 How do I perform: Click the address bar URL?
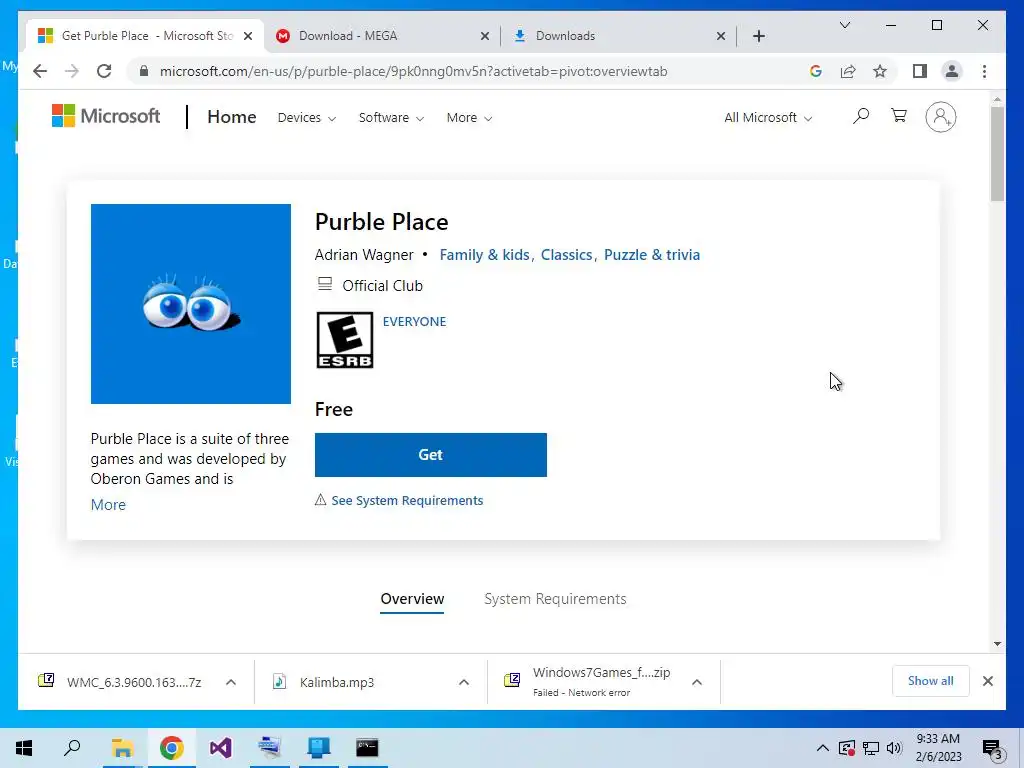(x=413, y=71)
